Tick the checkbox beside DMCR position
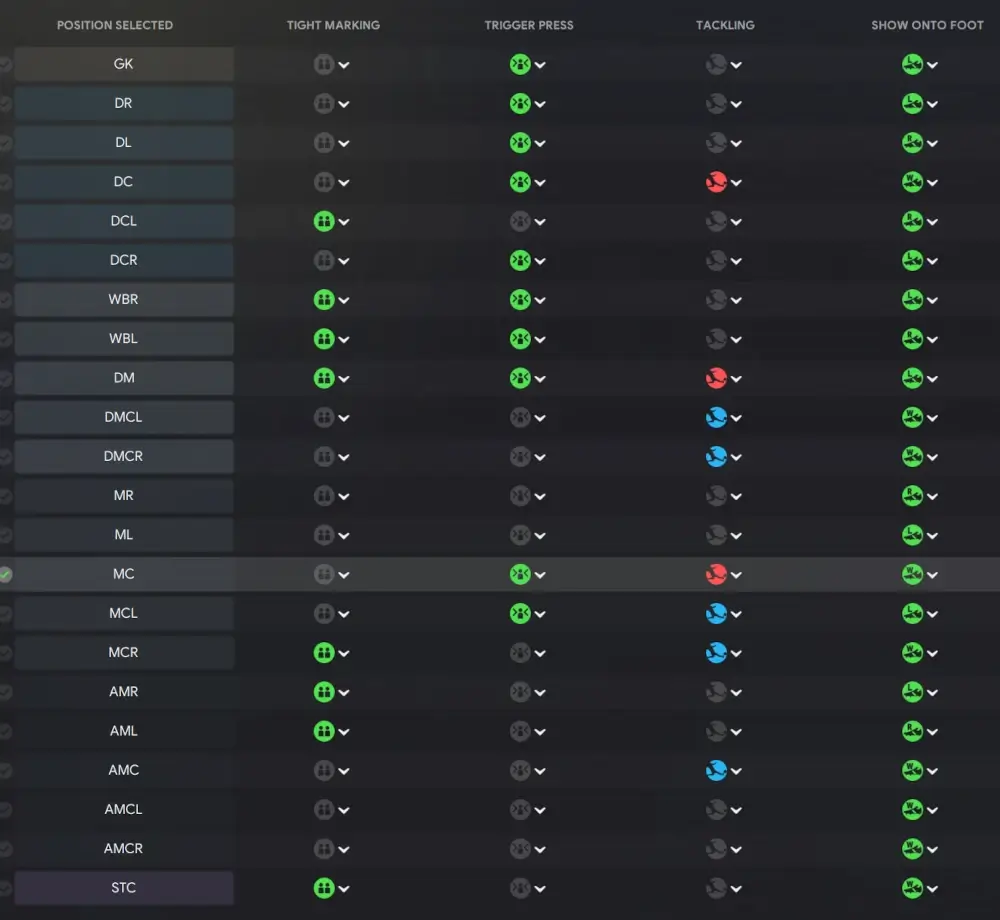 [x=5, y=456]
